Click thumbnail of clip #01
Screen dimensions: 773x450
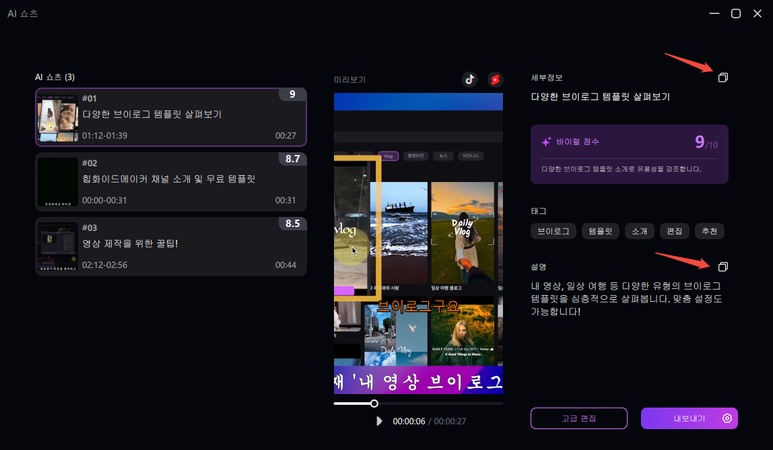click(x=58, y=118)
